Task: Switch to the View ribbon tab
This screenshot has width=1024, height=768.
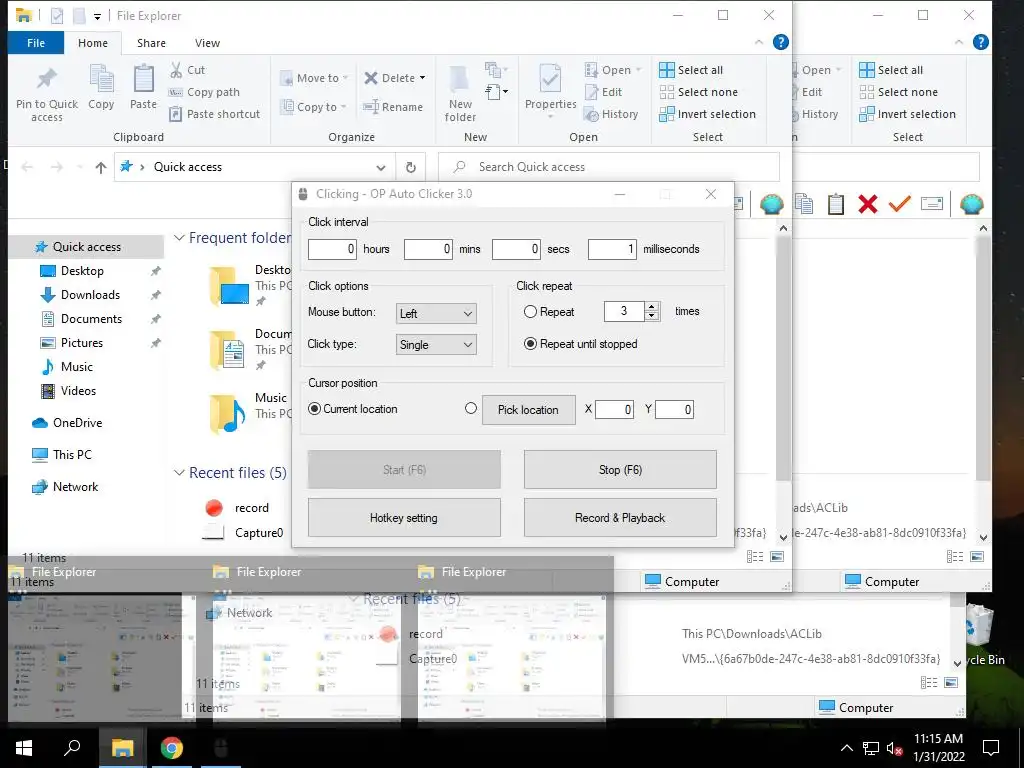Action: coord(207,43)
